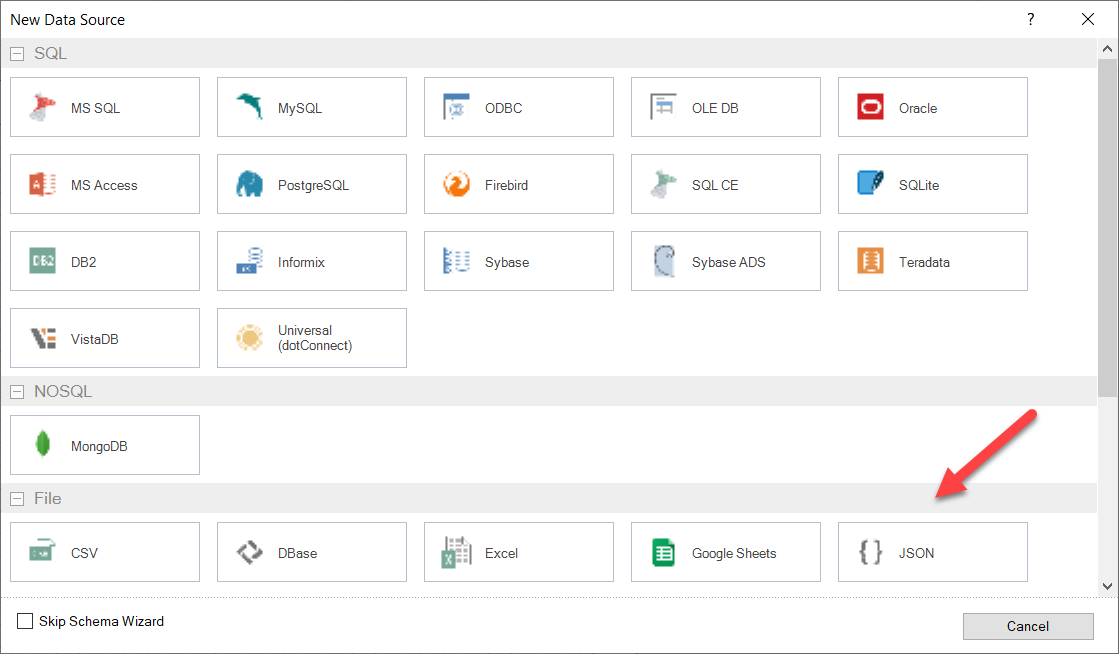1119x654 pixels.
Task: Click the Teradata label text
Action: (924, 262)
